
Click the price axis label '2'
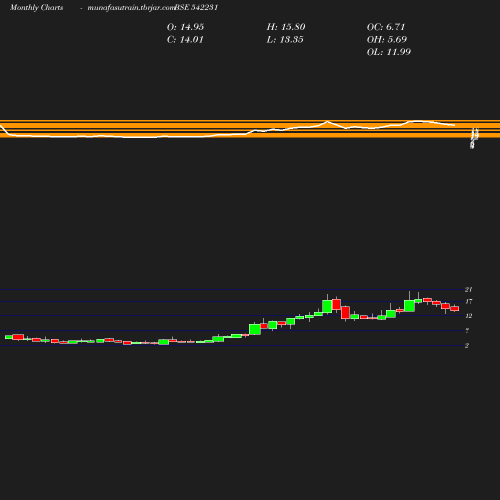pyautogui.click(x=467, y=346)
